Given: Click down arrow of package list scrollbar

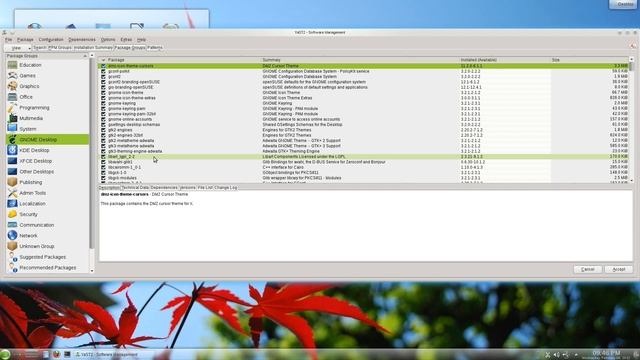Looking at the screenshot, I should [631, 180].
